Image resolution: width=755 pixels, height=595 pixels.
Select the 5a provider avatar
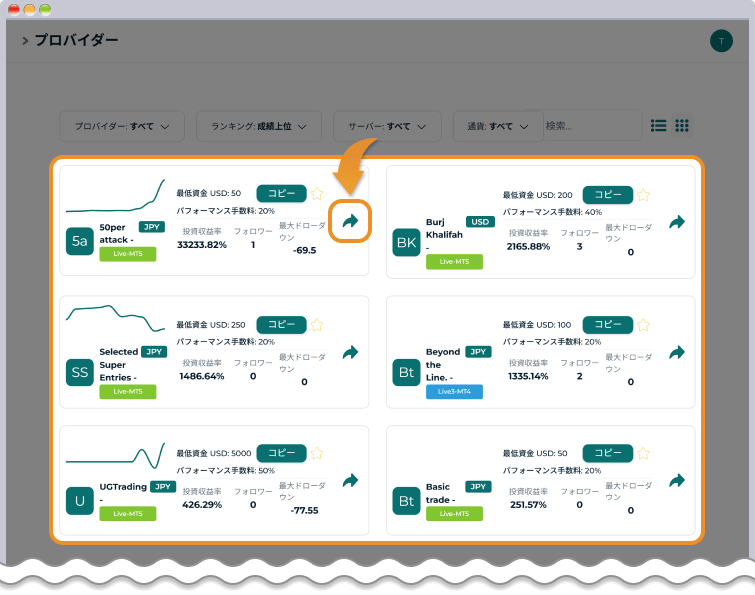pyautogui.click(x=79, y=241)
